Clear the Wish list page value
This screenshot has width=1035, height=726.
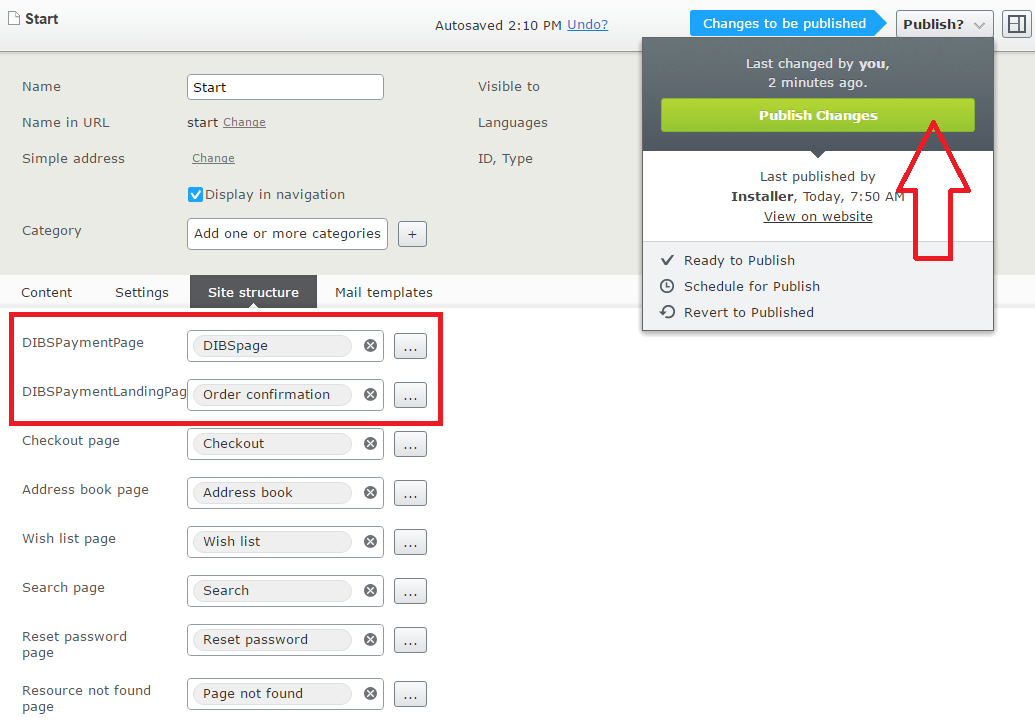[370, 541]
